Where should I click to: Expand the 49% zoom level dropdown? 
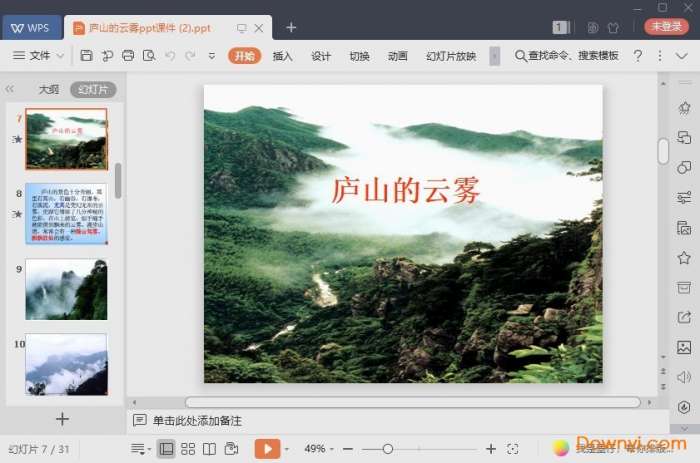(x=318, y=449)
